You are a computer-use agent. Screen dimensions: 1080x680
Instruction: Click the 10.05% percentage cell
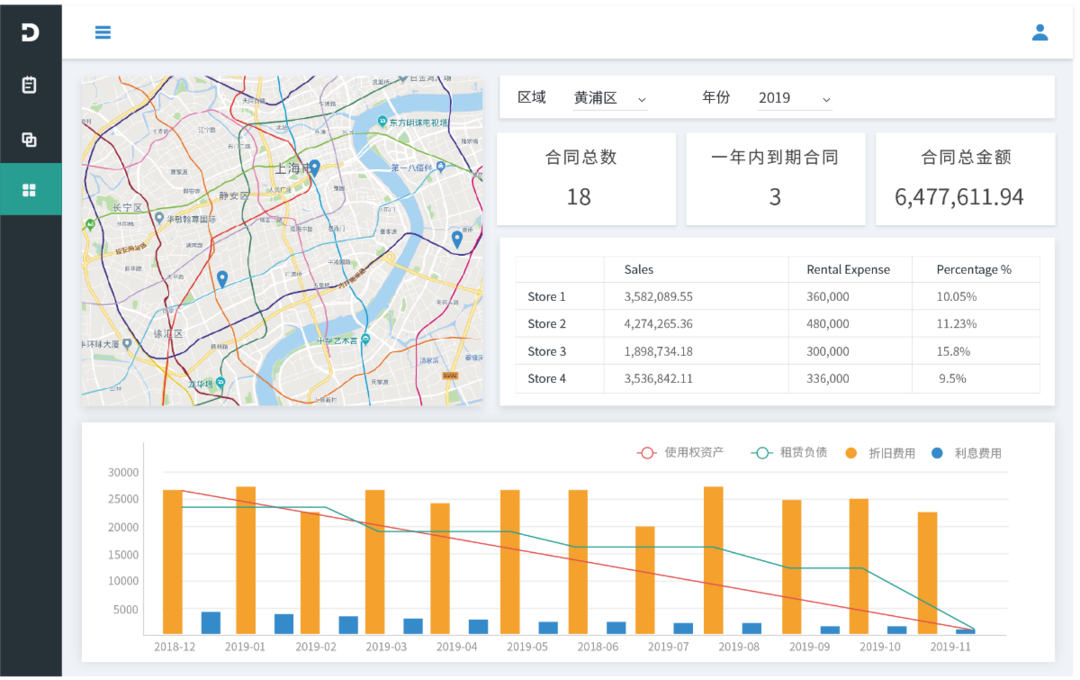tap(957, 297)
